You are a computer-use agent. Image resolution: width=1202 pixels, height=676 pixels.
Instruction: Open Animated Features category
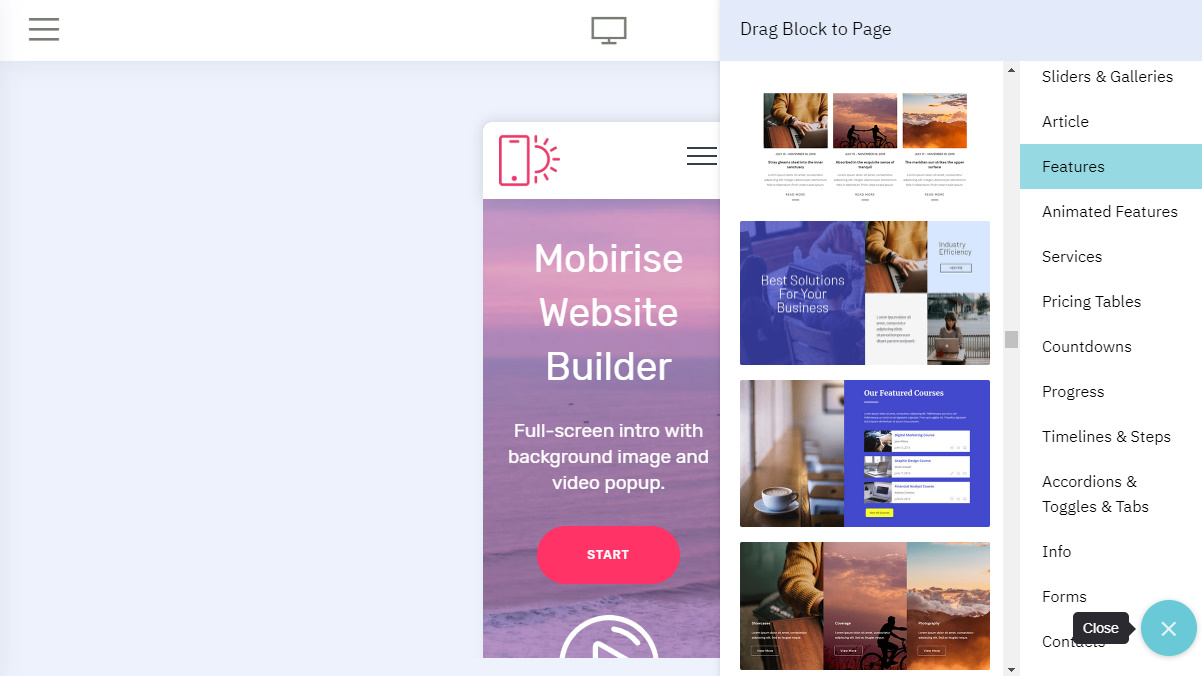[1110, 211]
